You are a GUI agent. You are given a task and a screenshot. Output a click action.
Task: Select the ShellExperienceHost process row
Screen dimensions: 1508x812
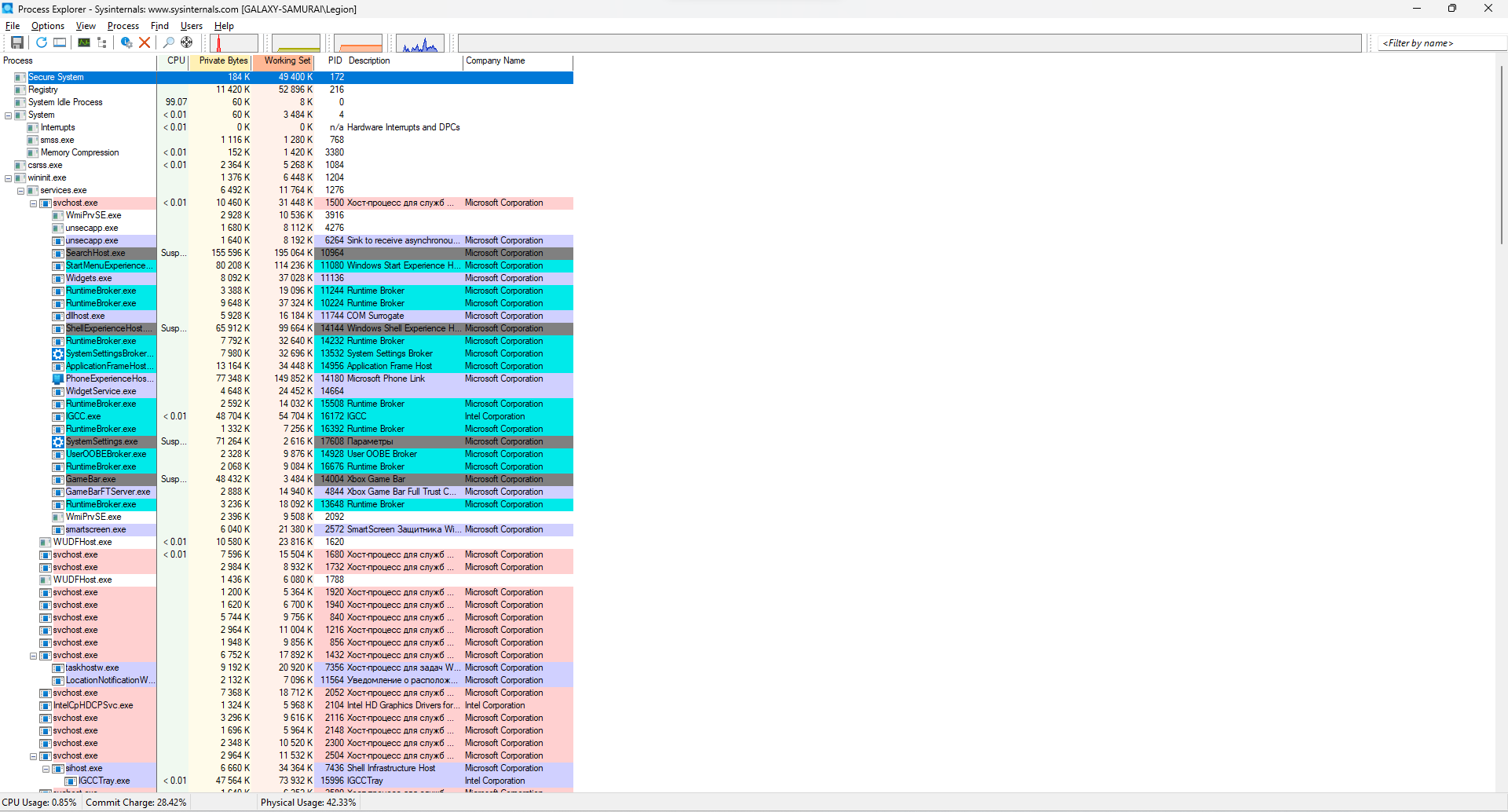[287, 328]
